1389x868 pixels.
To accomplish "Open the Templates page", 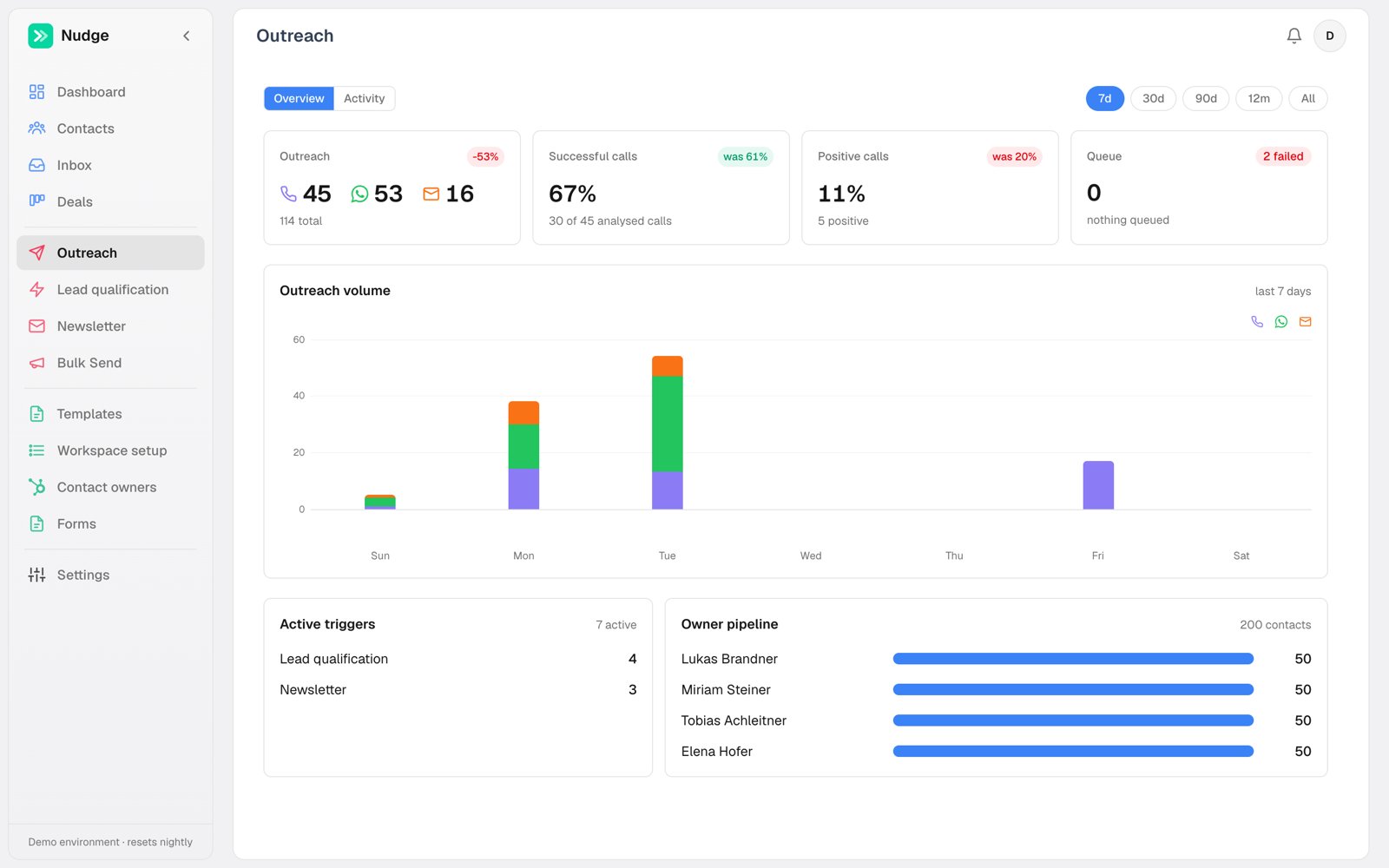I will (110, 414).
